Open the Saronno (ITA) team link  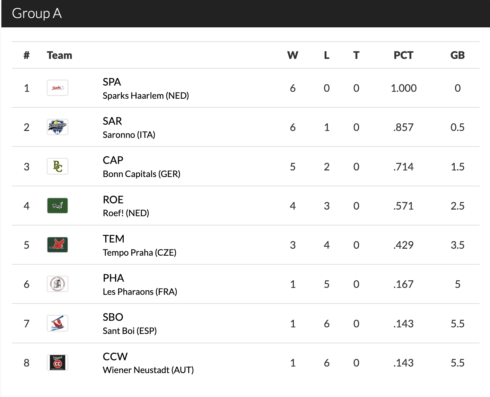(129, 135)
